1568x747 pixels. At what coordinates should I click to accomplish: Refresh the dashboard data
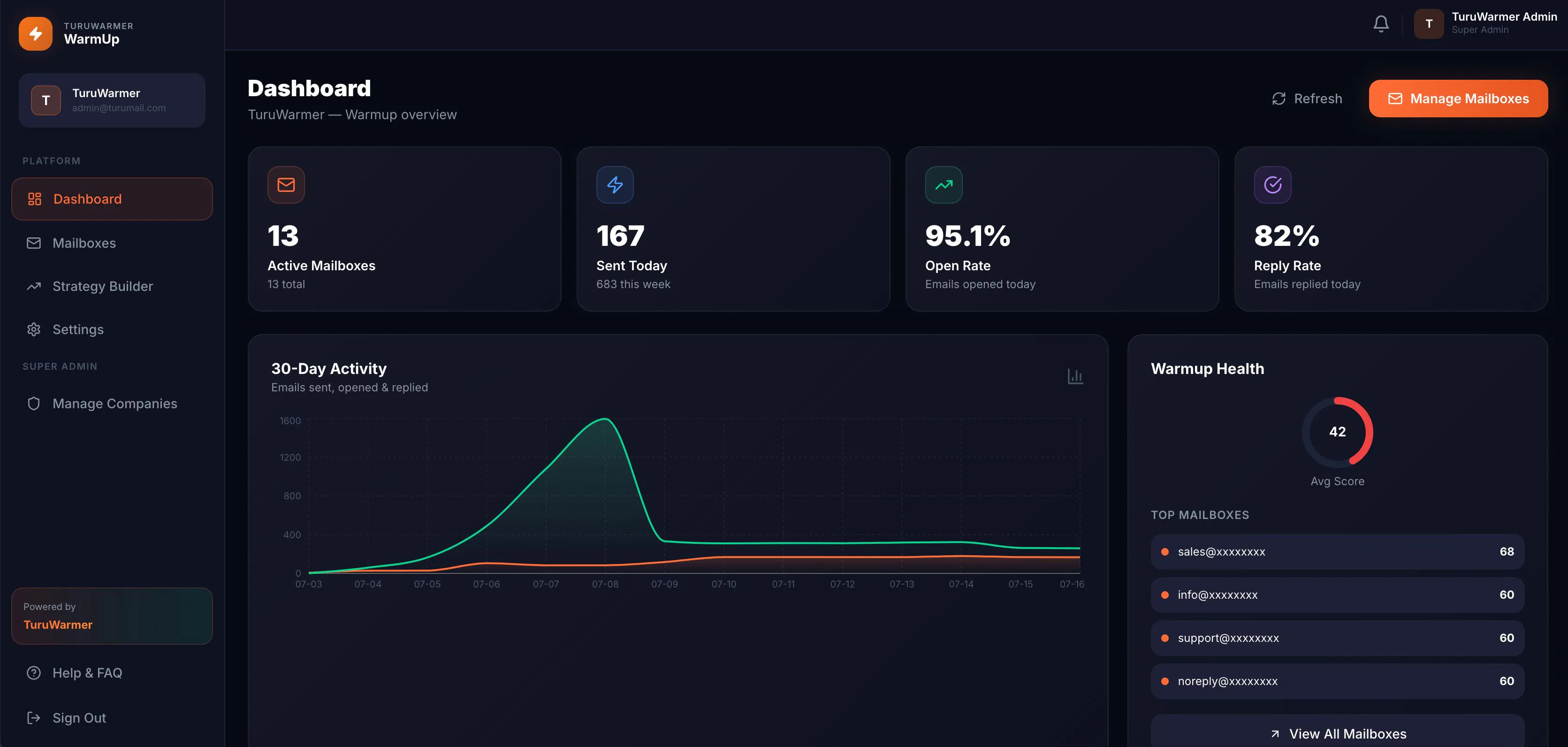click(1307, 99)
